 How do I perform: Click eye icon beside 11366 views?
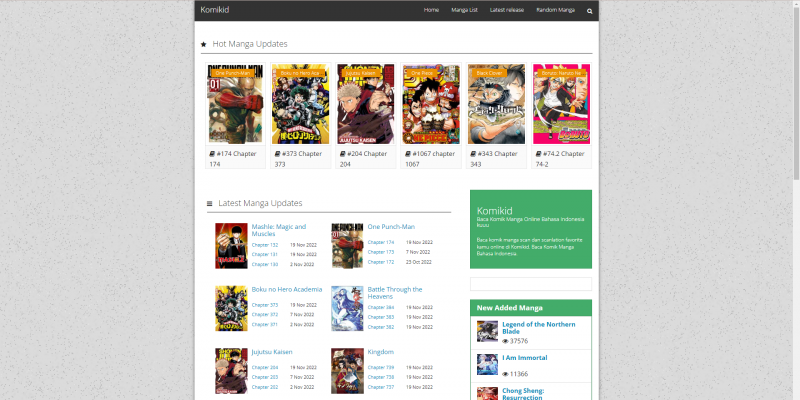[x=505, y=374]
